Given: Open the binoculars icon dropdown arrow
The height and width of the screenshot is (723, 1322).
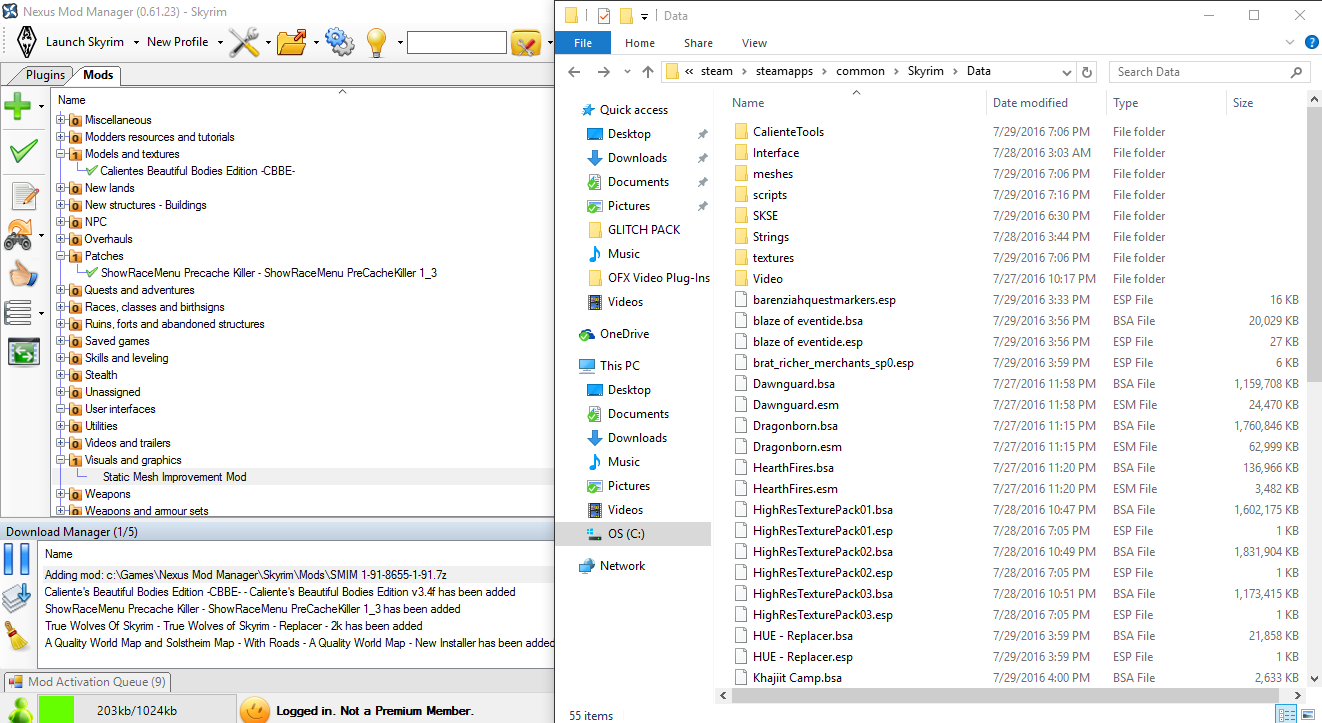Looking at the screenshot, I should (x=41, y=235).
